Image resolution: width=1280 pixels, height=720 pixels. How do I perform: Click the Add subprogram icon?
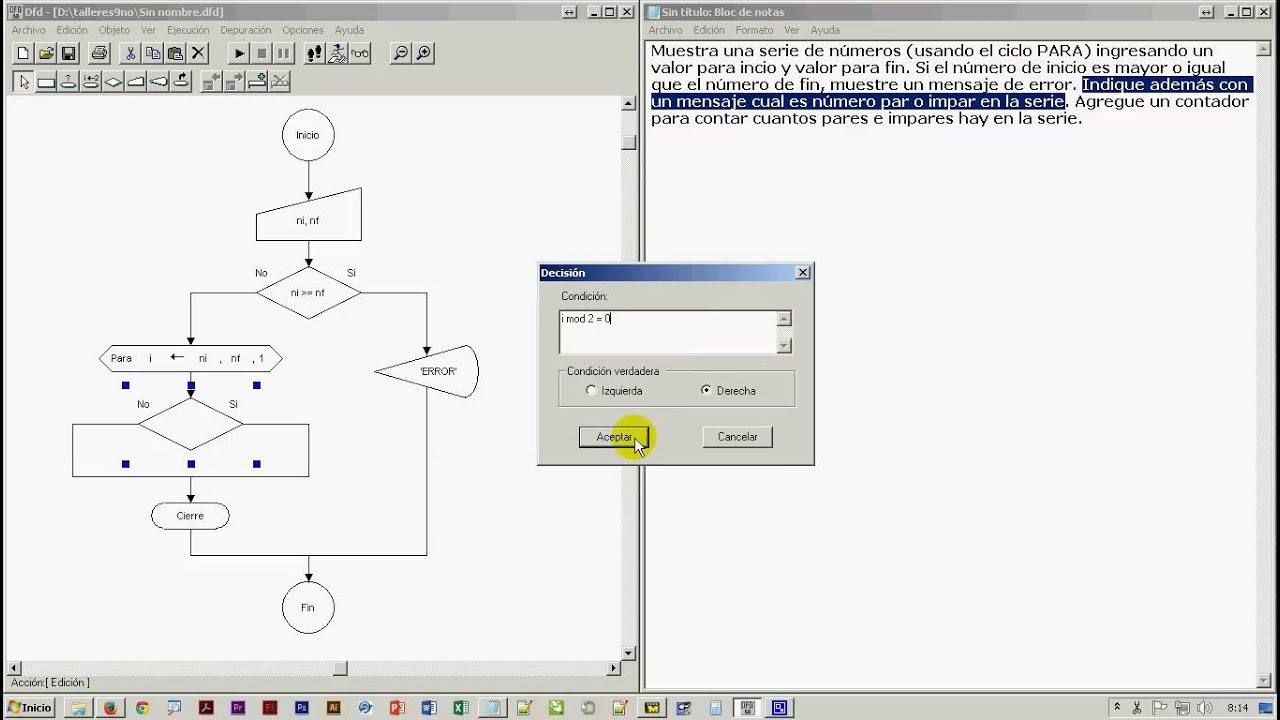(x=257, y=82)
